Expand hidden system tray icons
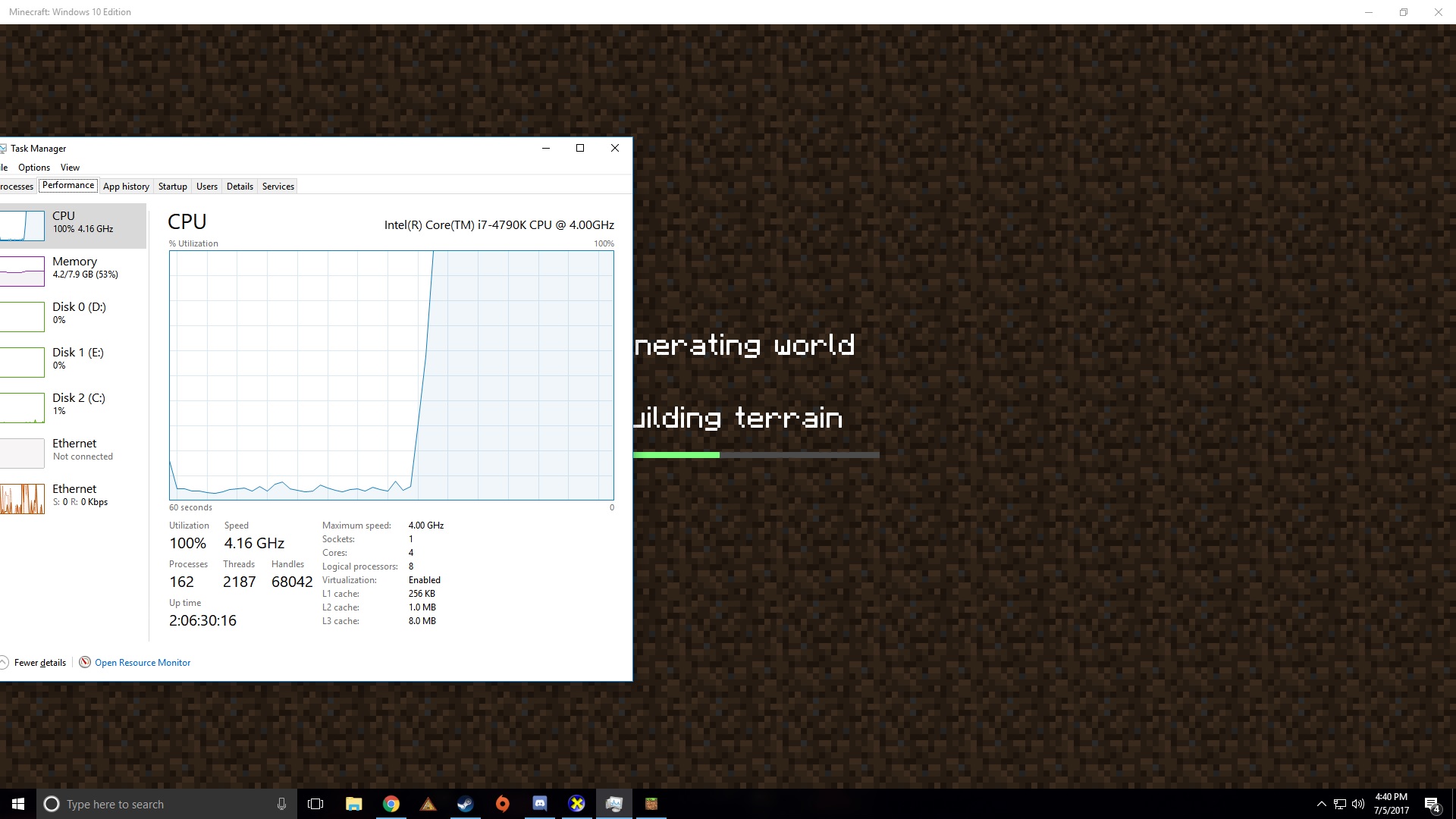The width and height of the screenshot is (1456, 819). [1321, 804]
